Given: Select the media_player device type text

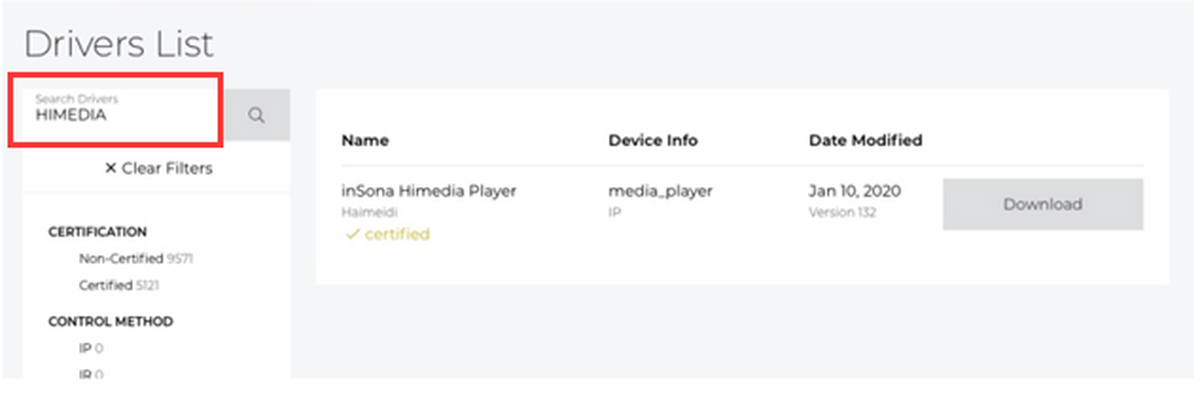Looking at the screenshot, I should [x=659, y=192].
